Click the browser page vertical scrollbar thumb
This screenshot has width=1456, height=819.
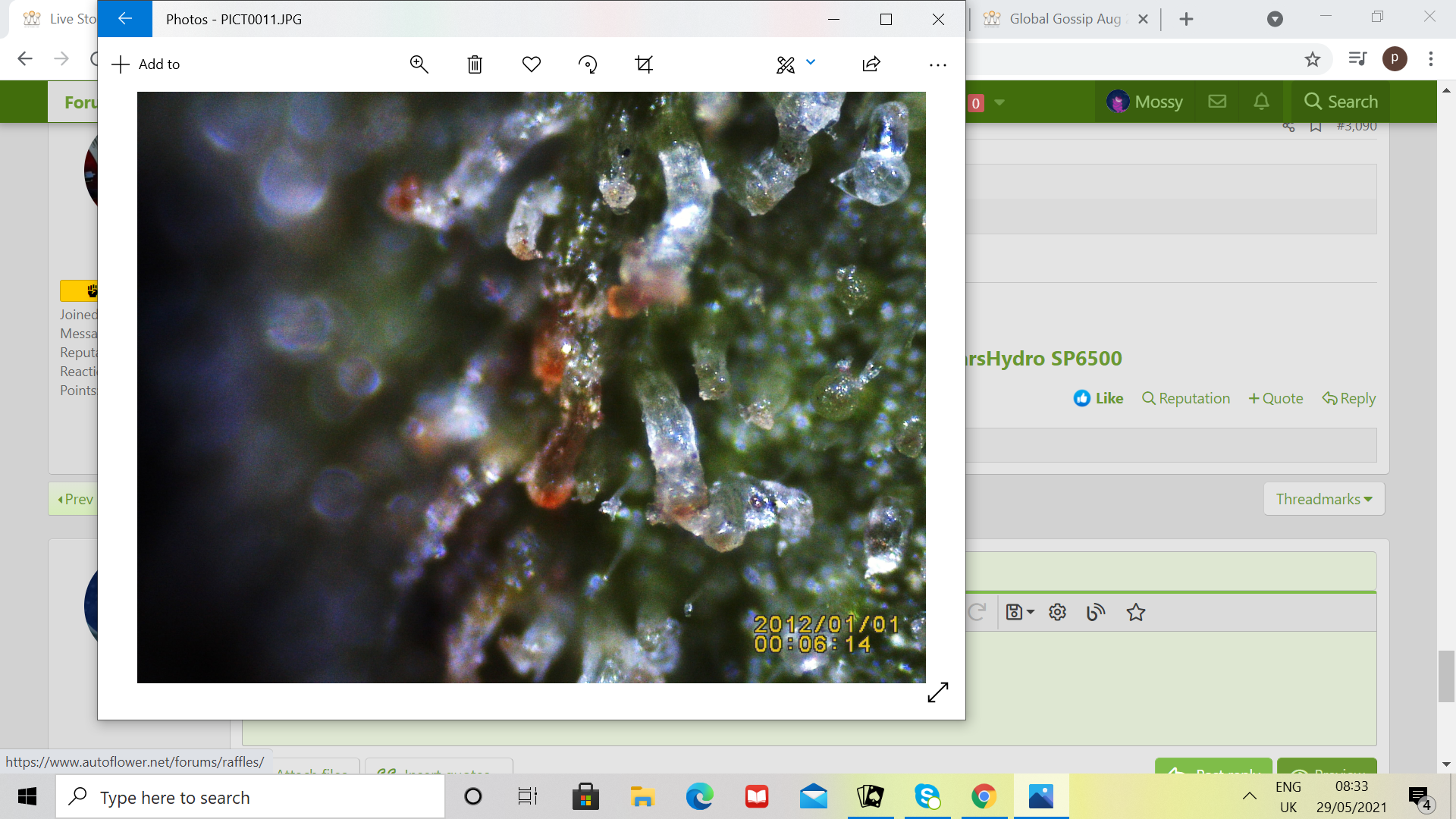point(1446,676)
